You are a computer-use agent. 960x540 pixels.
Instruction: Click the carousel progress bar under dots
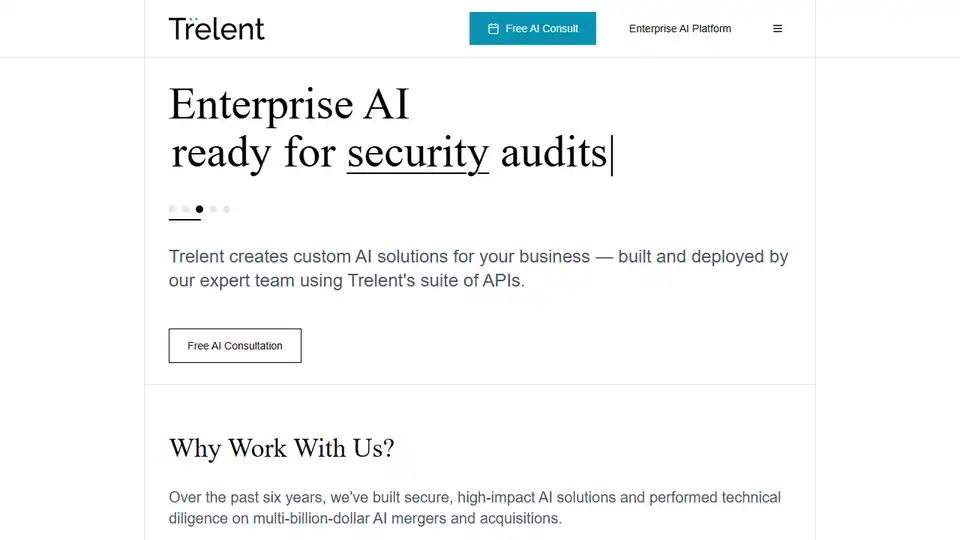[185, 219]
